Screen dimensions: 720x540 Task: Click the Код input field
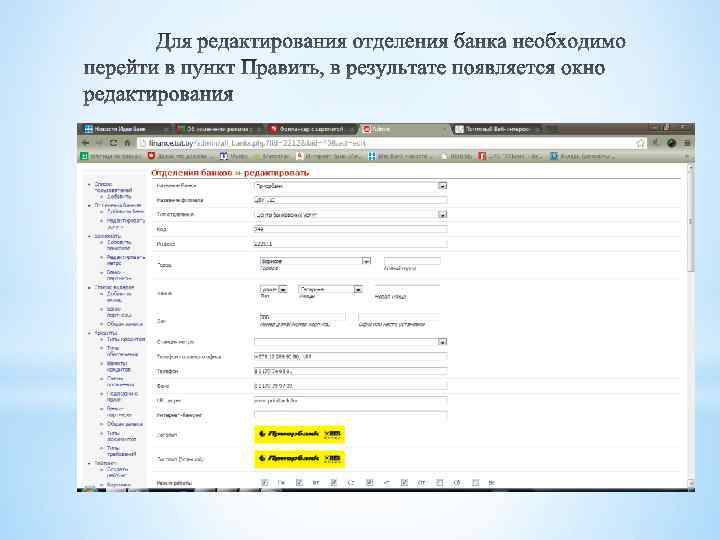[350, 229]
